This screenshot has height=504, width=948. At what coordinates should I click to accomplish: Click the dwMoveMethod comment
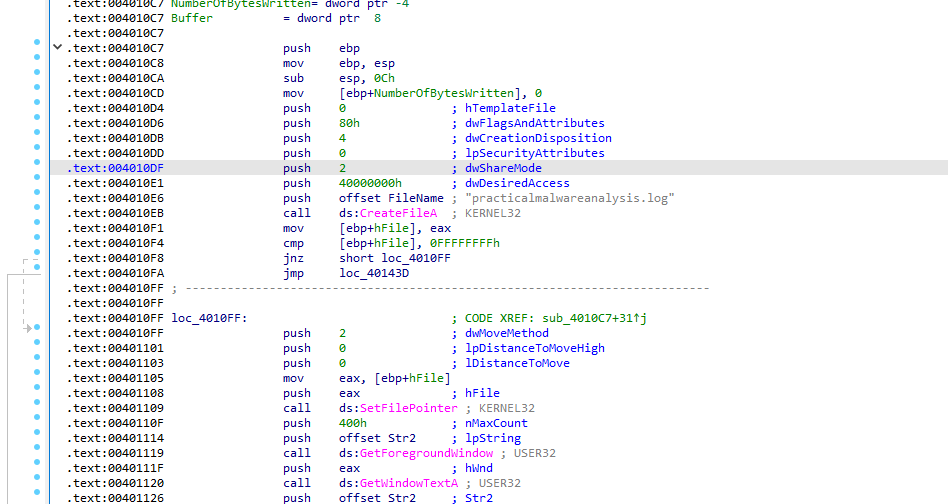click(x=507, y=333)
